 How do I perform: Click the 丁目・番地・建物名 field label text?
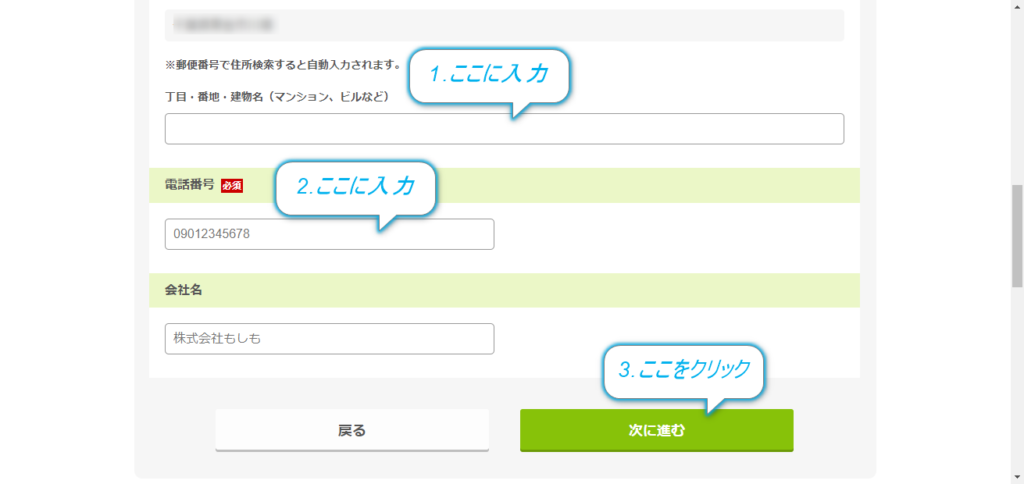278,97
